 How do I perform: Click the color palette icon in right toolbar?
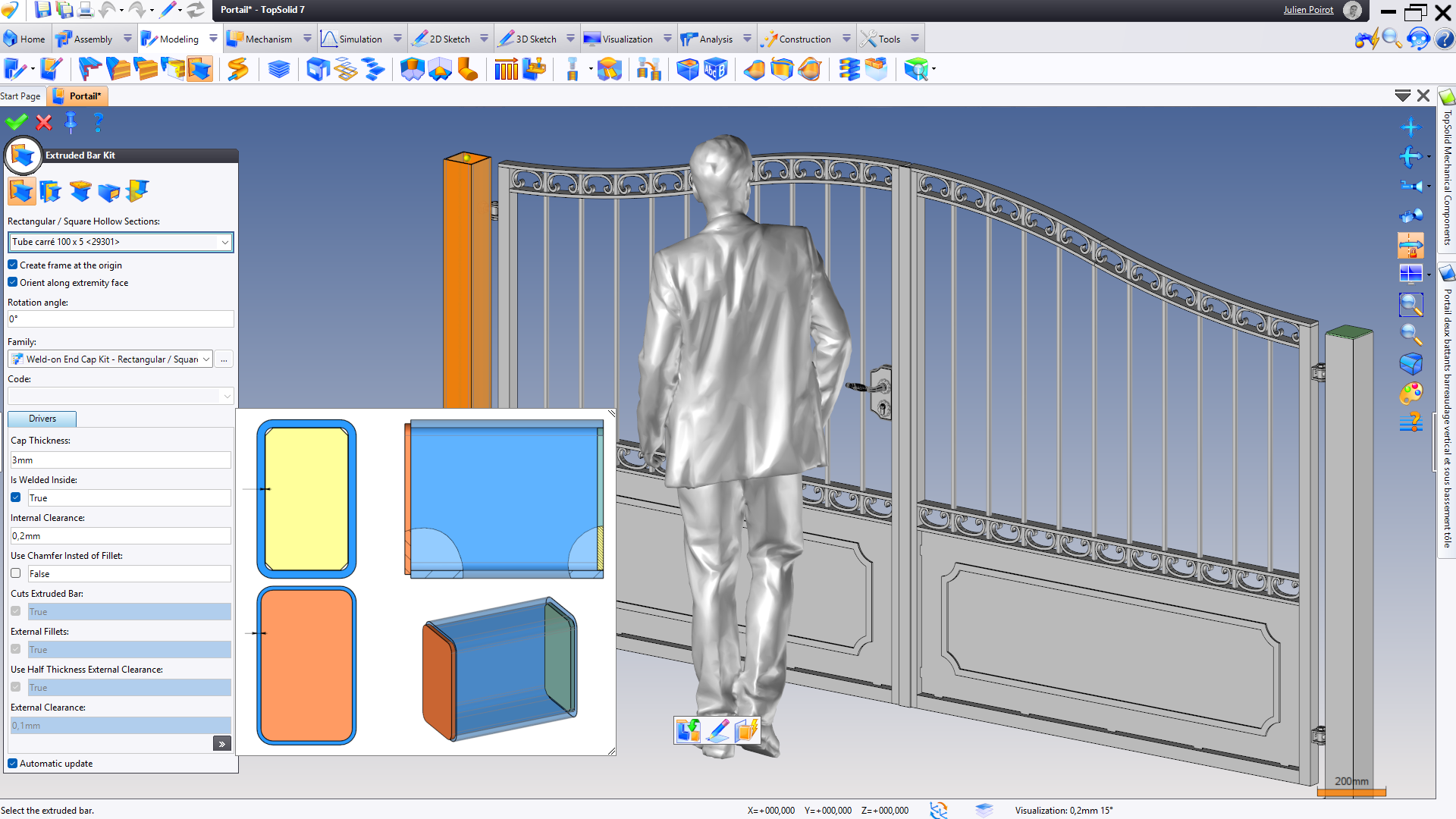(1410, 394)
